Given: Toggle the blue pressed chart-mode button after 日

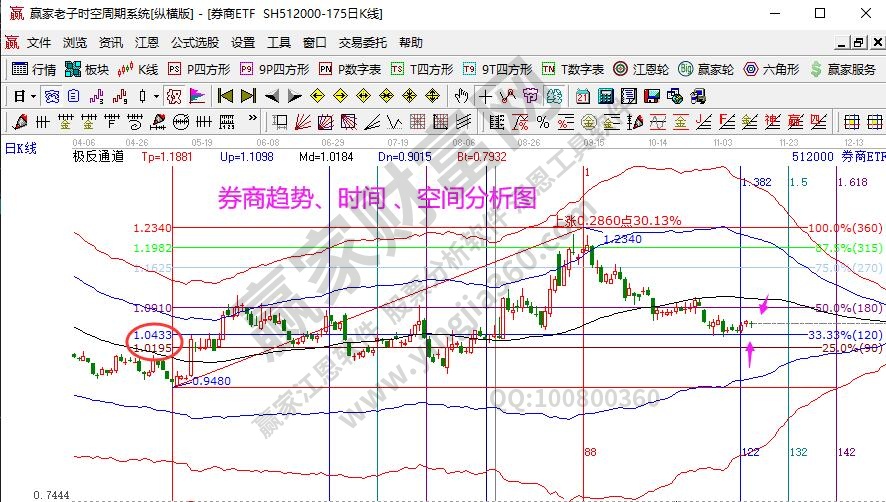Looking at the screenshot, I should (x=51, y=96).
